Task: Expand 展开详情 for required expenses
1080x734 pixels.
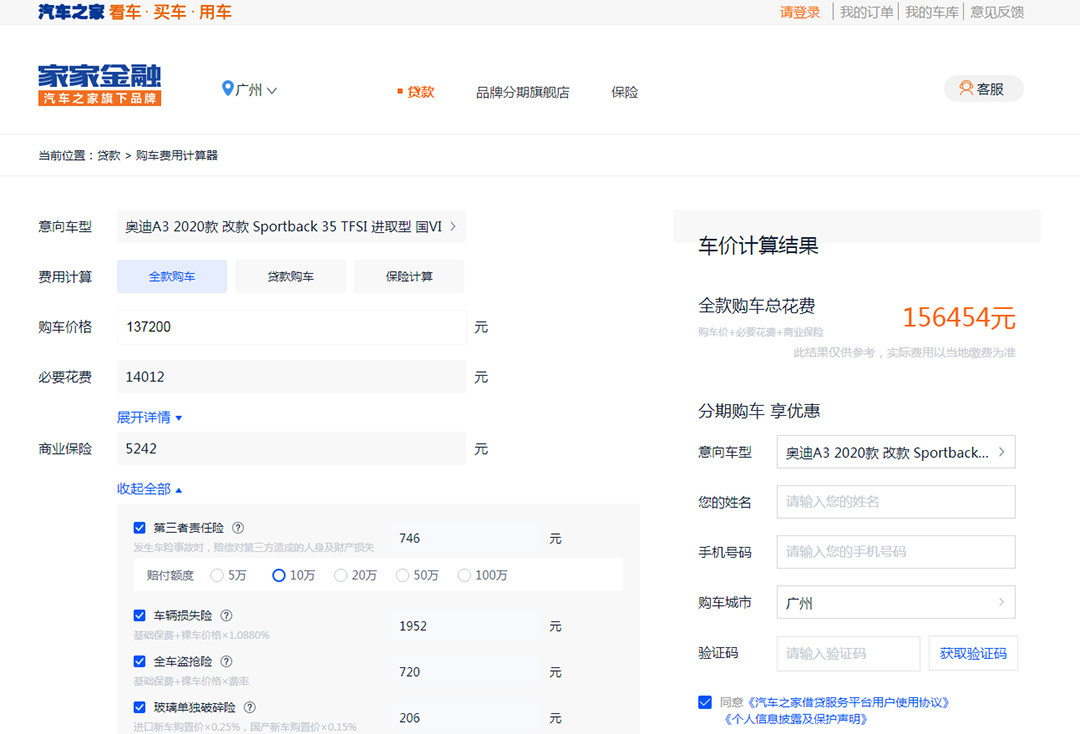Action: (149, 417)
